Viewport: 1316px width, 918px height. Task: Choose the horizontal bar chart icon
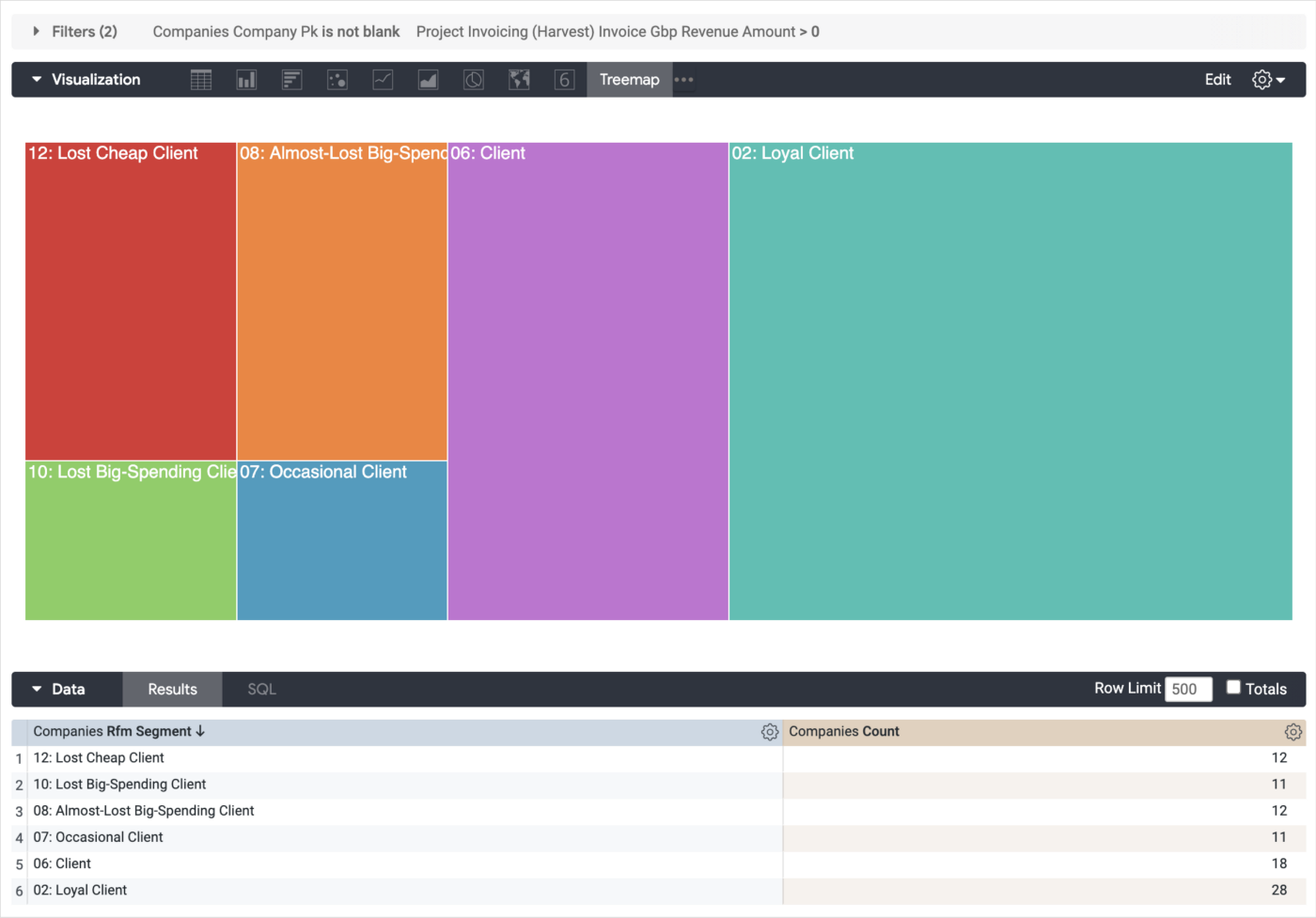291,80
